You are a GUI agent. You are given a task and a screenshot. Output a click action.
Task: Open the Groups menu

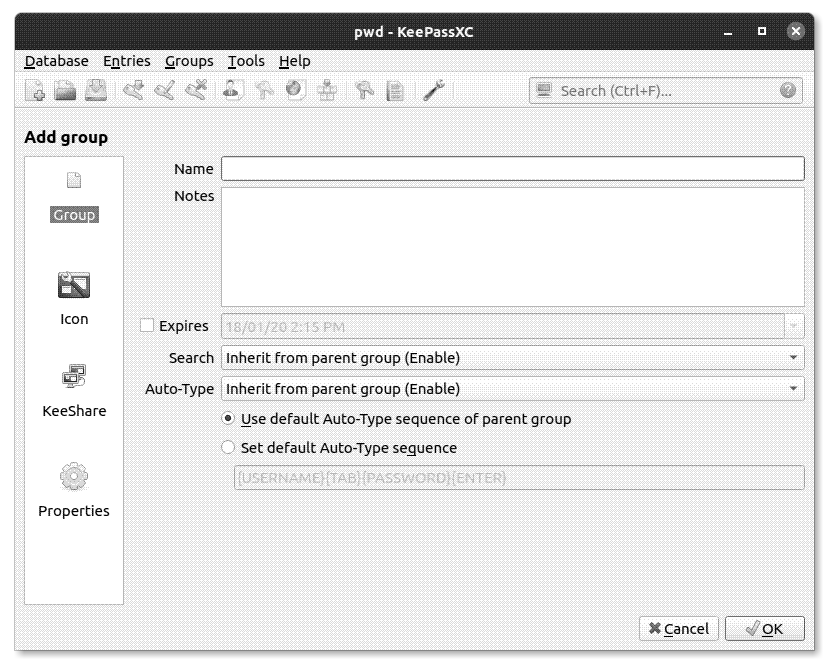(189, 61)
